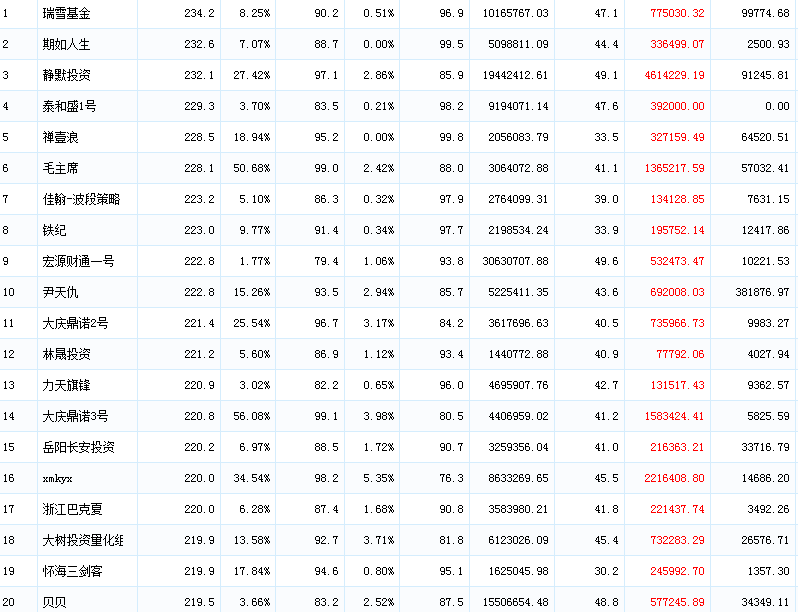Select the amount 10165767.03
The image size is (798, 612).
pos(516,13)
